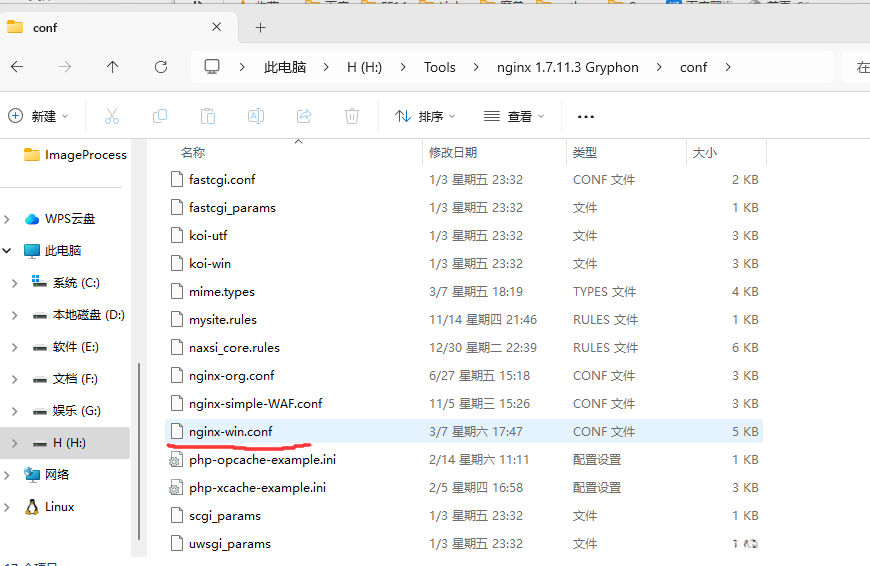Expand the H (H:) drive node
870x566 pixels.
[x=14, y=443]
